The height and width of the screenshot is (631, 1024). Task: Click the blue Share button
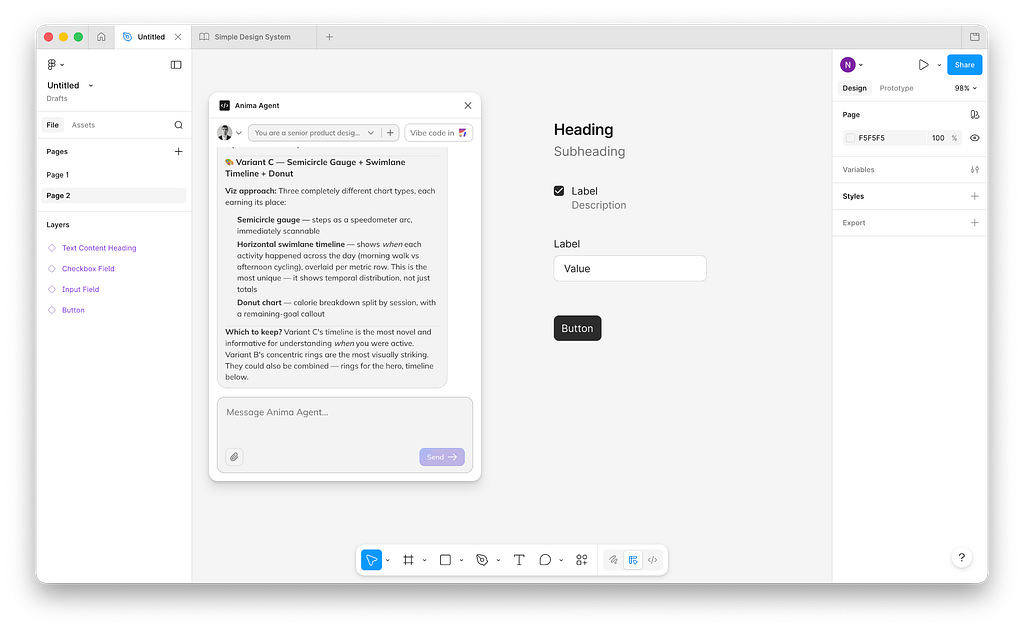click(x=964, y=65)
